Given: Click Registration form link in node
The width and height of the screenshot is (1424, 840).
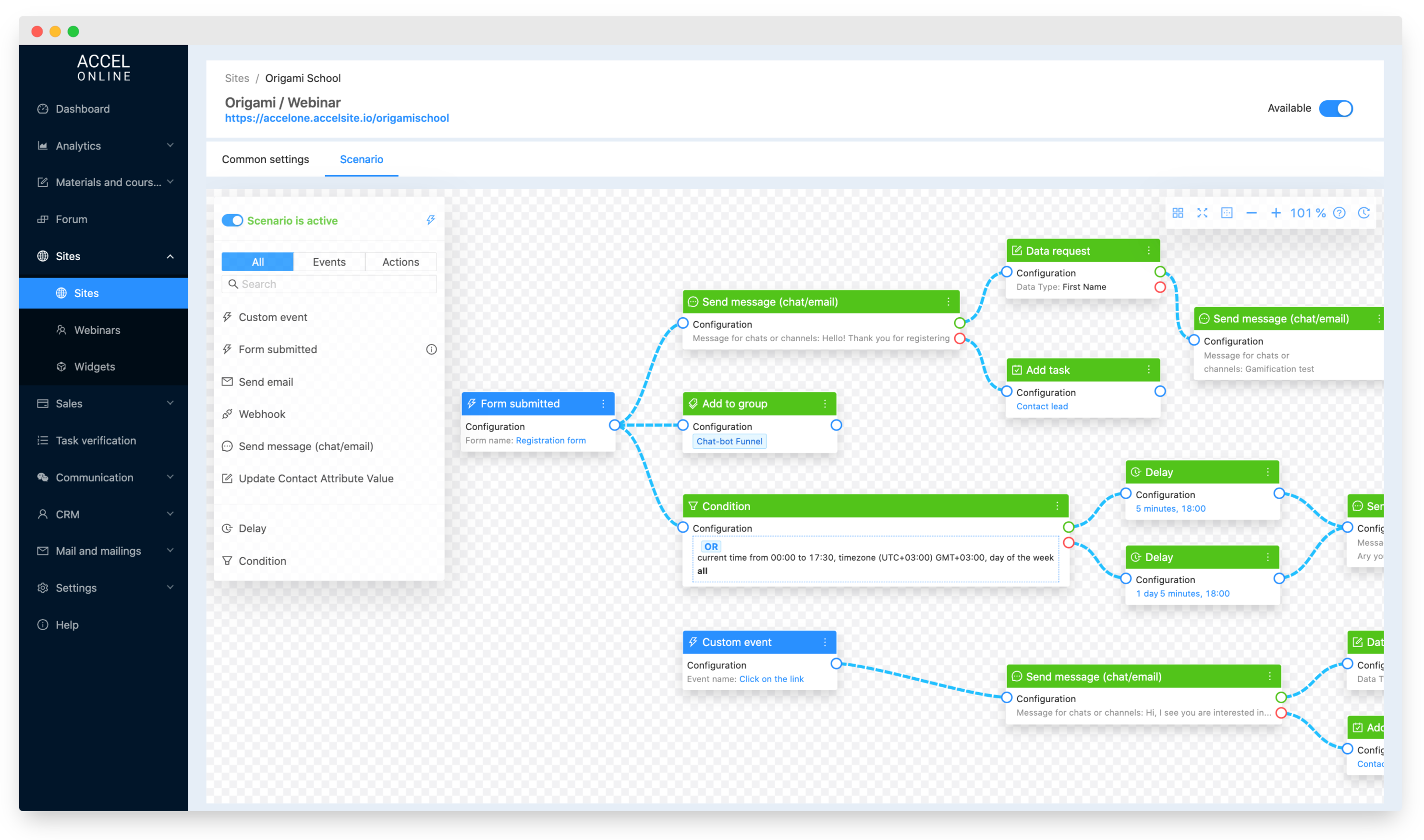Looking at the screenshot, I should click(550, 441).
